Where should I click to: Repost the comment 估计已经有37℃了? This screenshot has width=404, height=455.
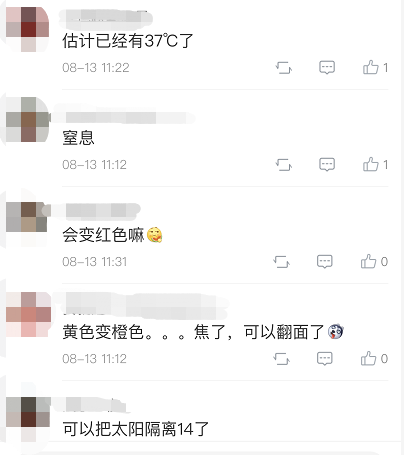click(x=284, y=68)
